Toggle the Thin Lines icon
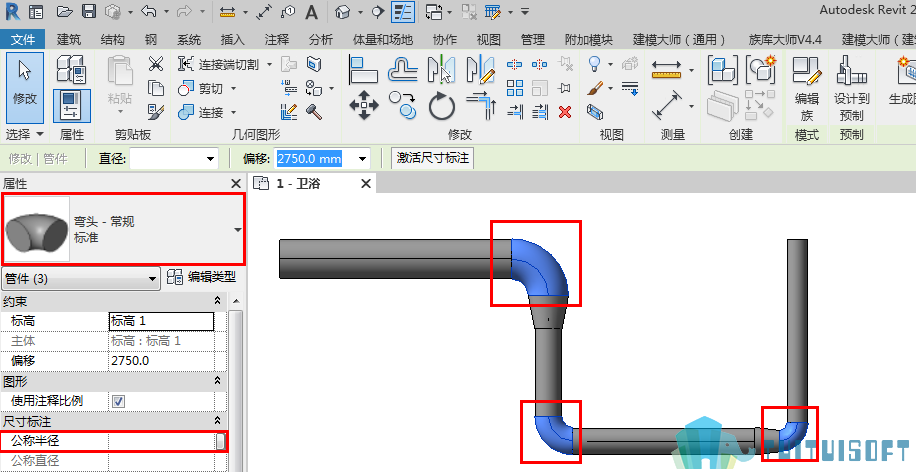This screenshot has width=916, height=472. pos(403,12)
